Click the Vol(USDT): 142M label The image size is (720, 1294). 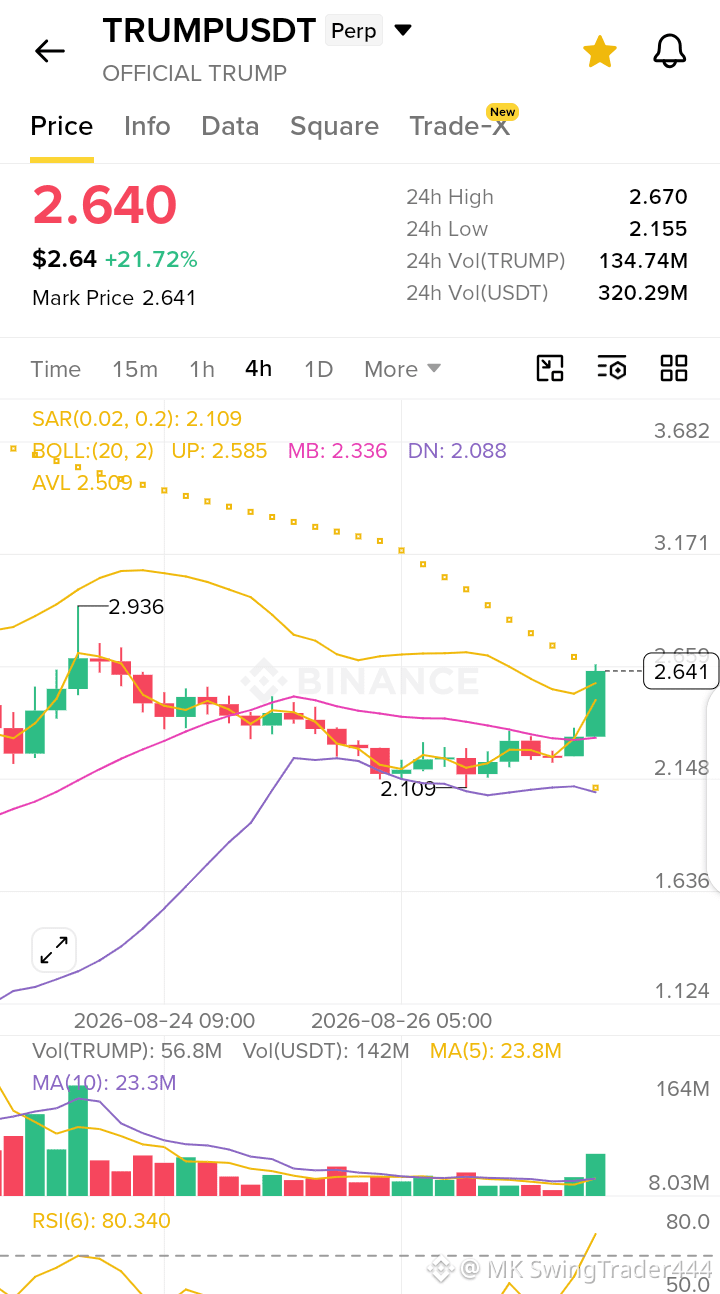pos(326,1051)
